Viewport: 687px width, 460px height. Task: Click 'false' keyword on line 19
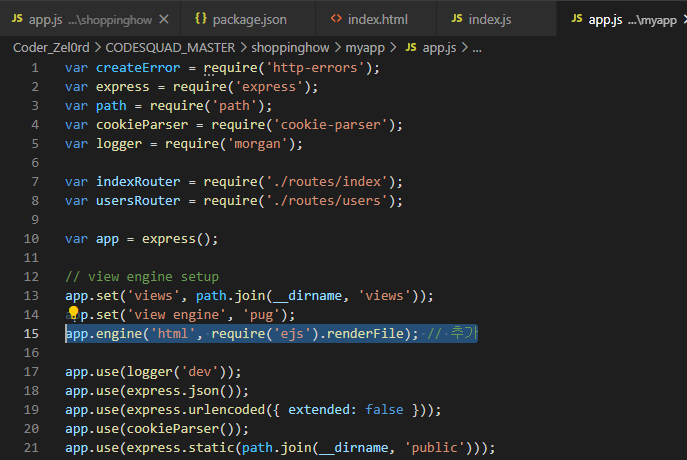(x=384, y=410)
